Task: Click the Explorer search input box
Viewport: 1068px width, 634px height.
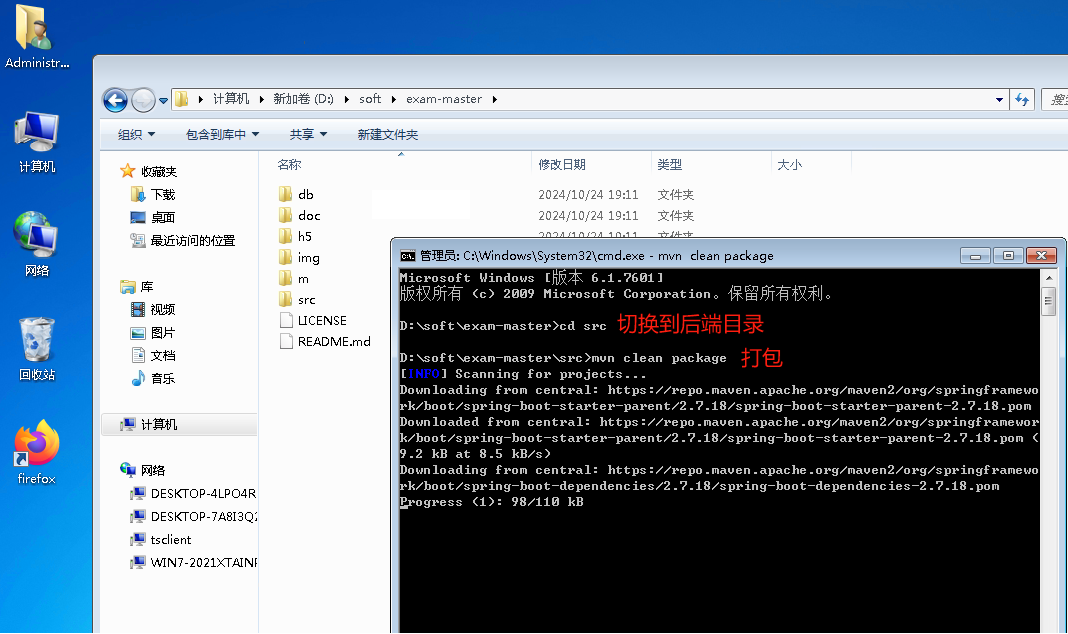Action: pos(1054,99)
